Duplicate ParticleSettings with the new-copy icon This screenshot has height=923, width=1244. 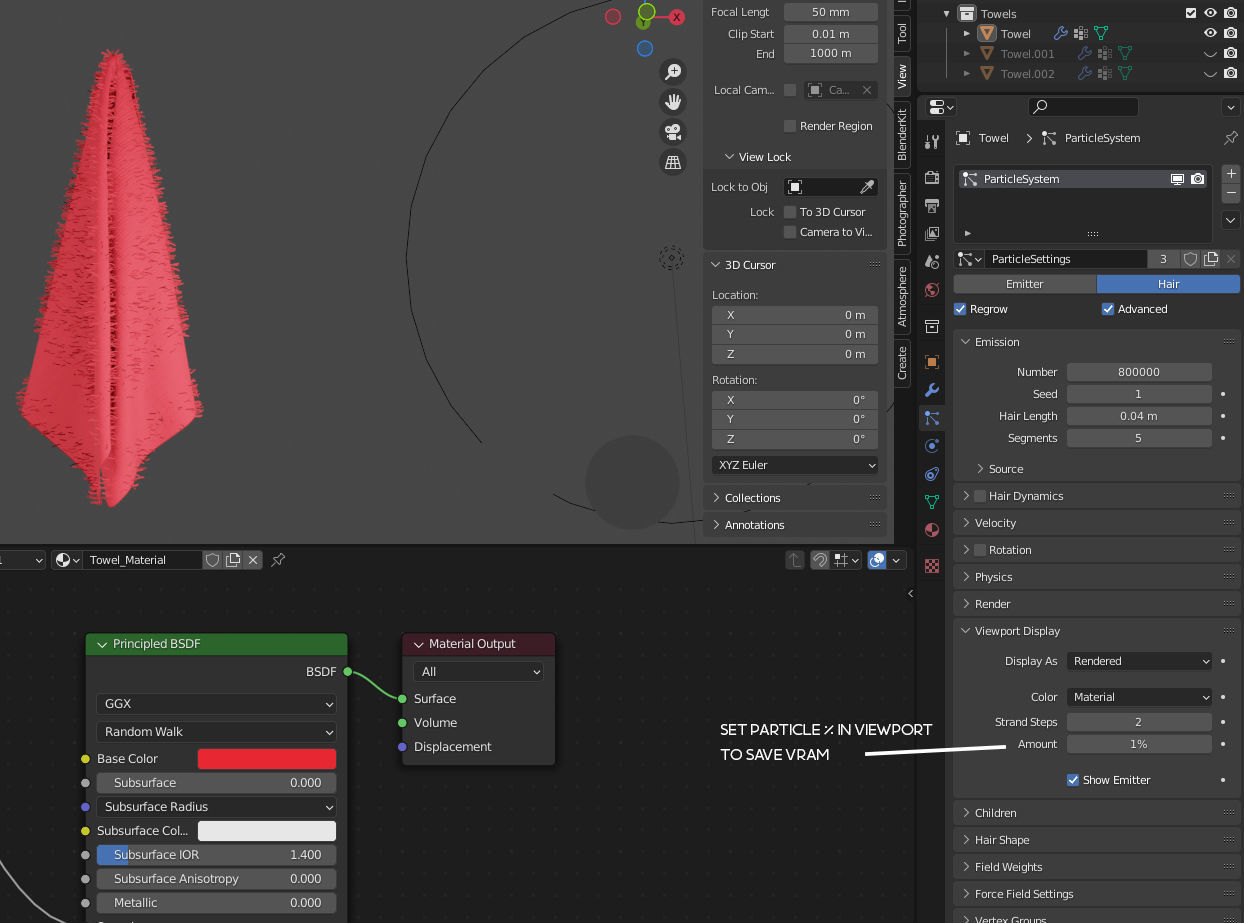coord(1211,259)
